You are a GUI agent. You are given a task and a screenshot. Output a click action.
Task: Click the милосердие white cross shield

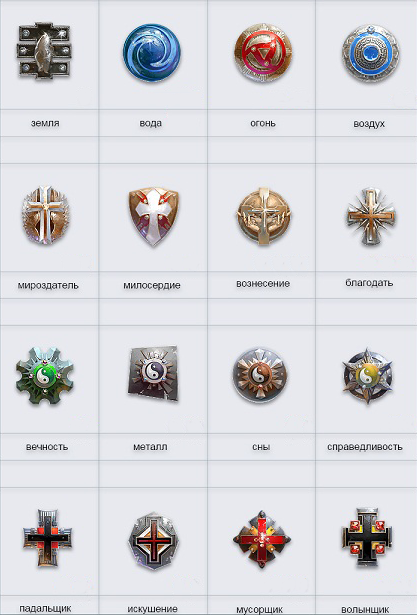coord(153,217)
